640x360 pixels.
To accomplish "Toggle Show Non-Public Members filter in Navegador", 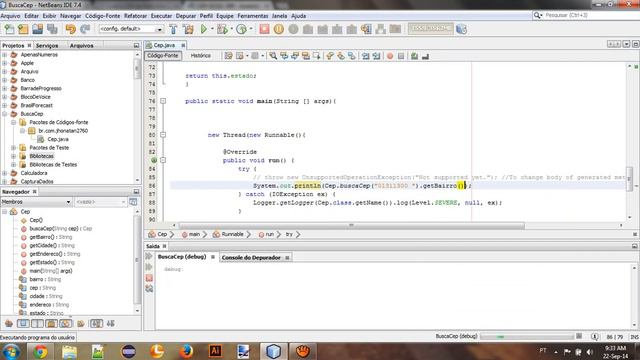I will 51,324.
